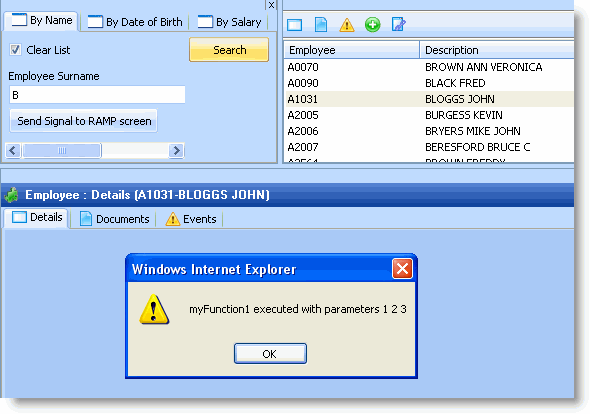Click BRYERS MIKE JOHN description cell
The image size is (590, 414).
pos(473,131)
